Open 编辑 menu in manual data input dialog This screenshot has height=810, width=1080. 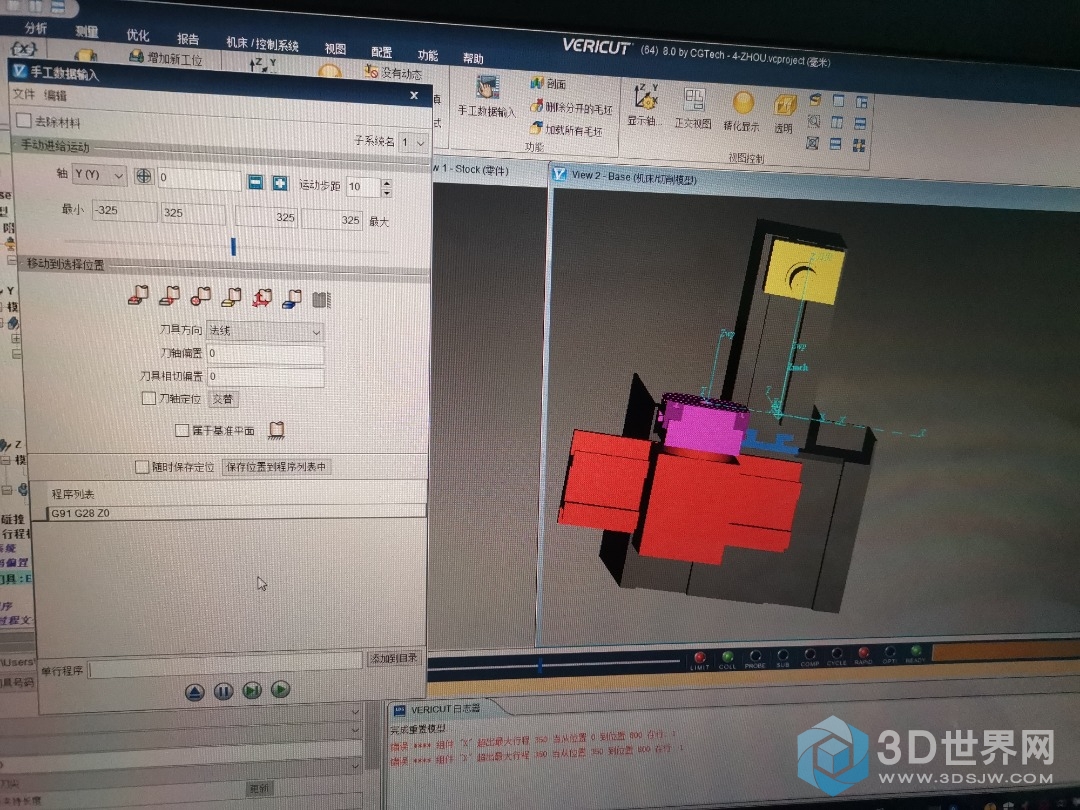click(55, 95)
